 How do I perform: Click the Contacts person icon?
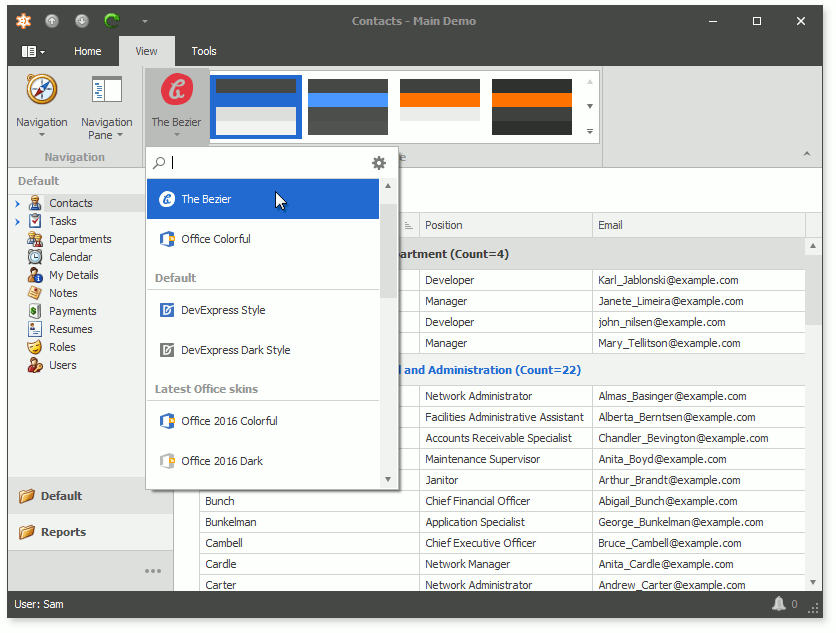35,203
